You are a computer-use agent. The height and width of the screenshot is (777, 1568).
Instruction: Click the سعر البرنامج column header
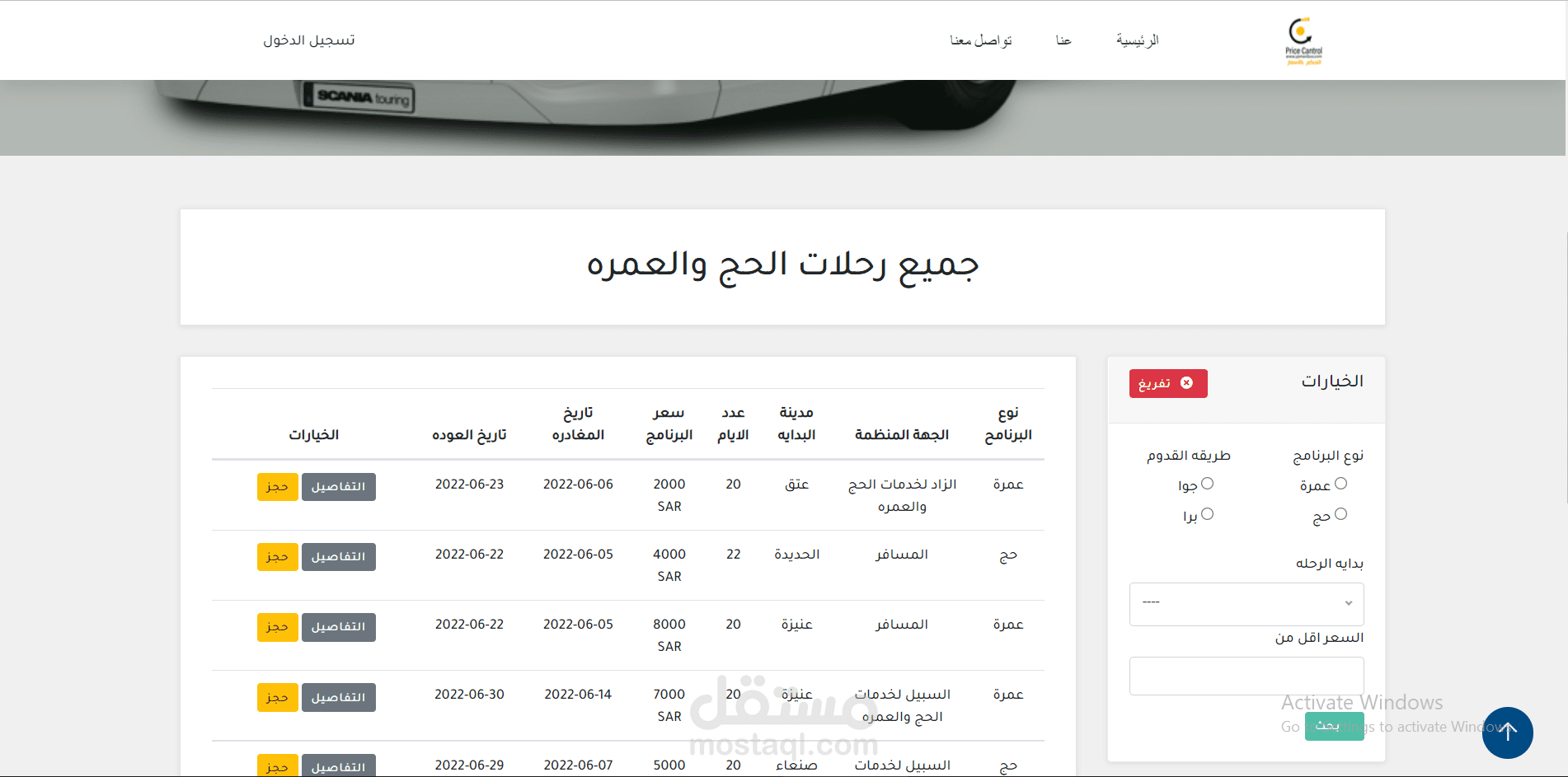tap(669, 424)
